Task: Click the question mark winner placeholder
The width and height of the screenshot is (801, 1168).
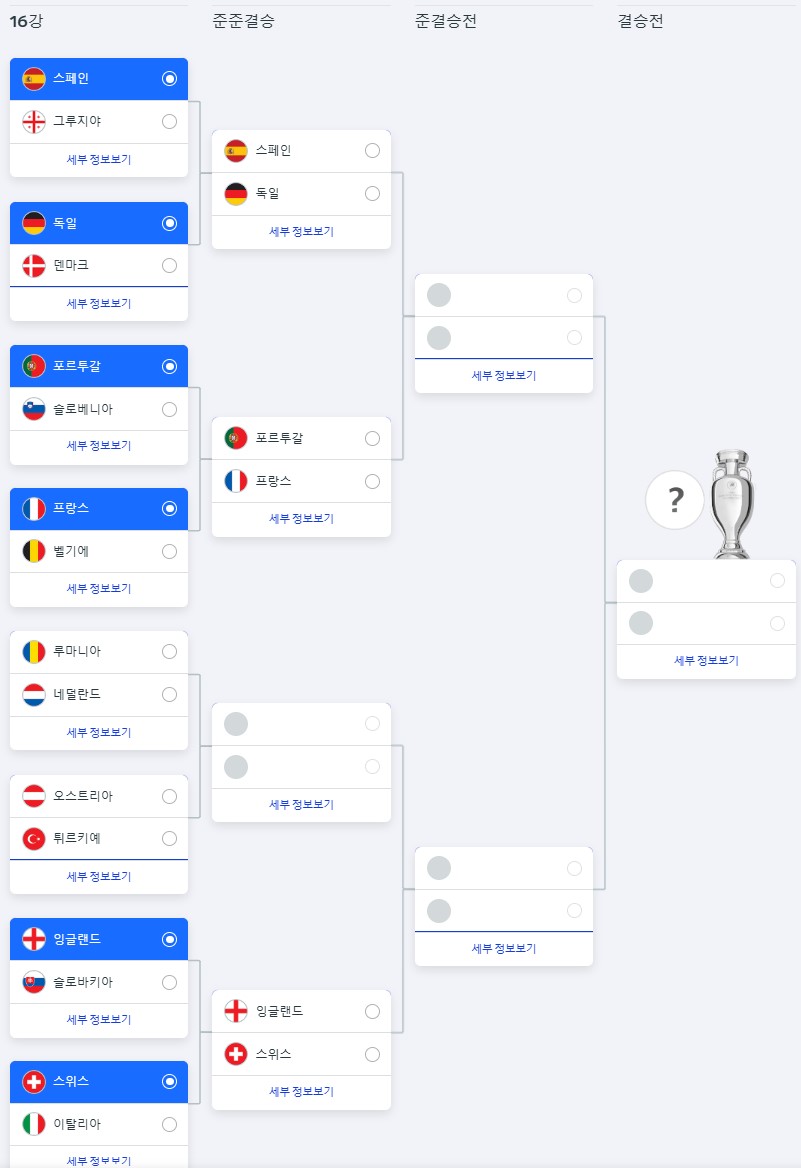Action: coord(675,500)
